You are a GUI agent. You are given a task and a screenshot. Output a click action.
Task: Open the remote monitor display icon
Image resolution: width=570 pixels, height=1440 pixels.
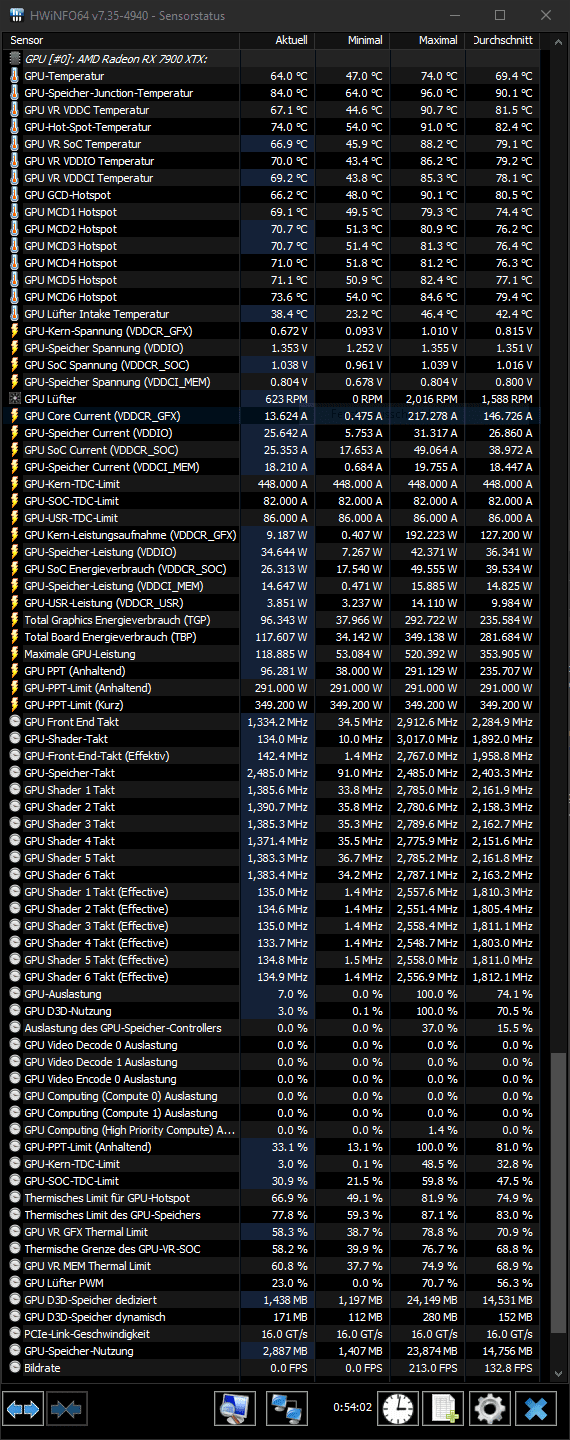click(x=235, y=1408)
